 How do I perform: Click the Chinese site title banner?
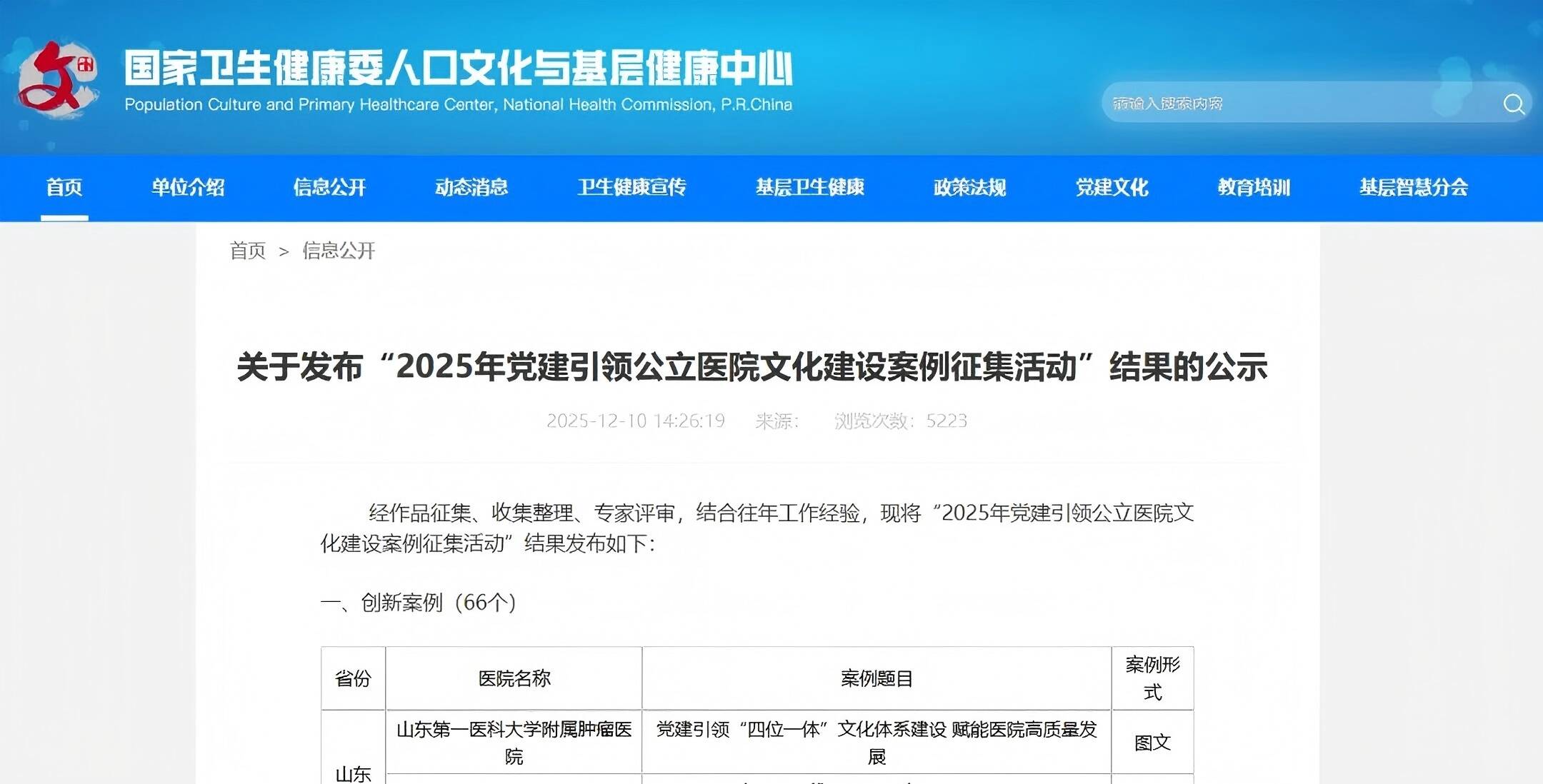(x=458, y=69)
